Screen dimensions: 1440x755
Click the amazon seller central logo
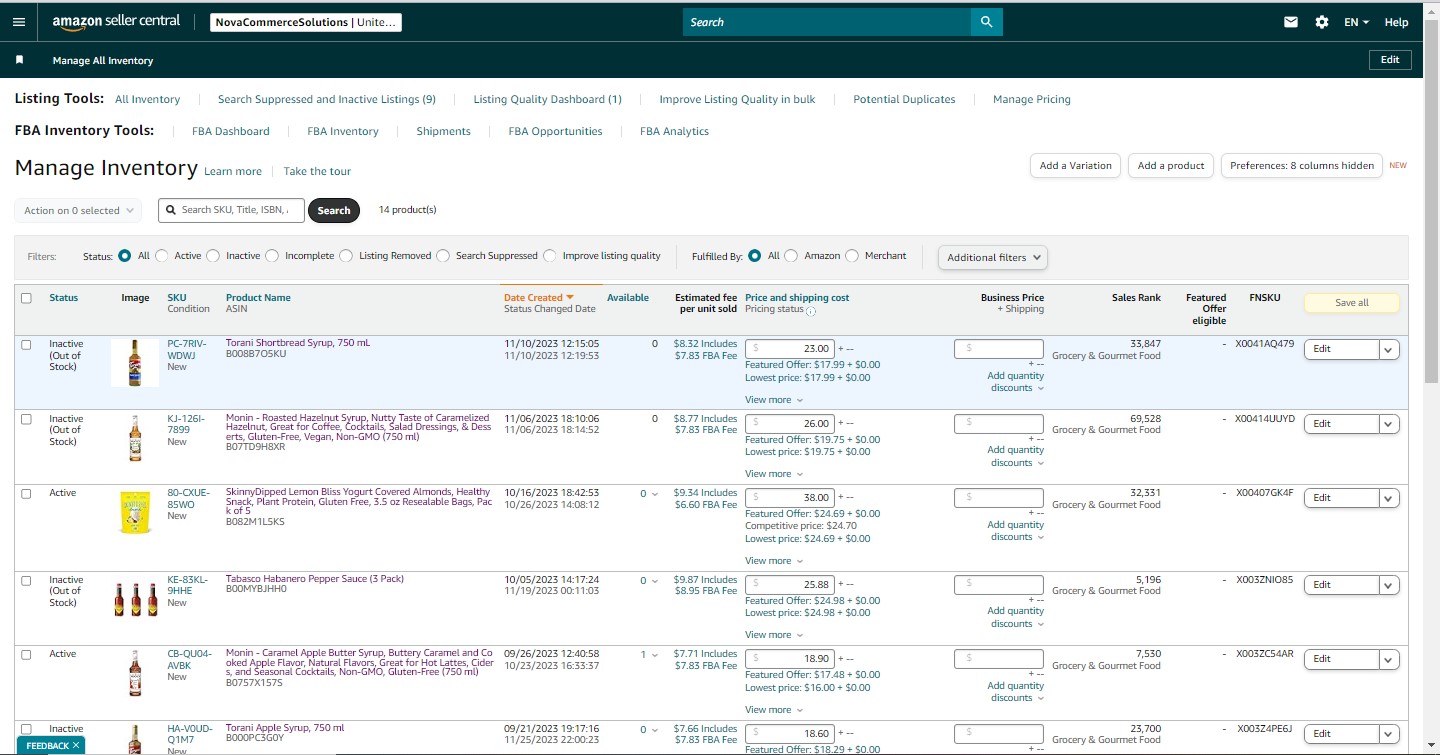[118, 22]
